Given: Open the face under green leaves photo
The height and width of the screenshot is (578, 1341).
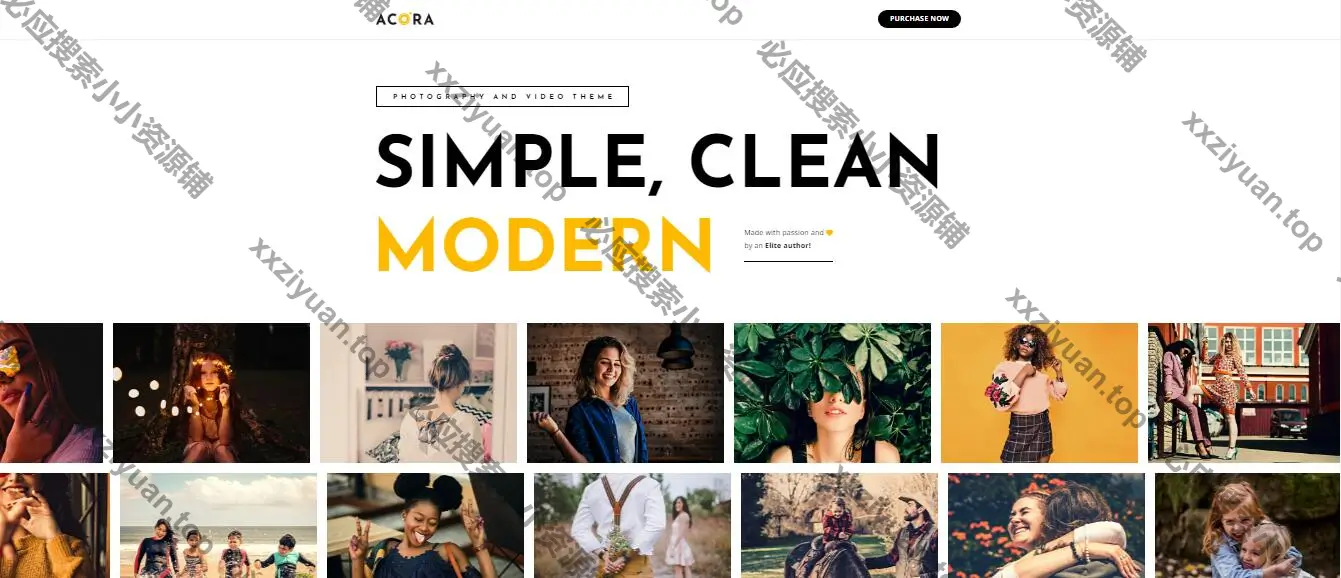Looking at the screenshot, I should point(832,393).
